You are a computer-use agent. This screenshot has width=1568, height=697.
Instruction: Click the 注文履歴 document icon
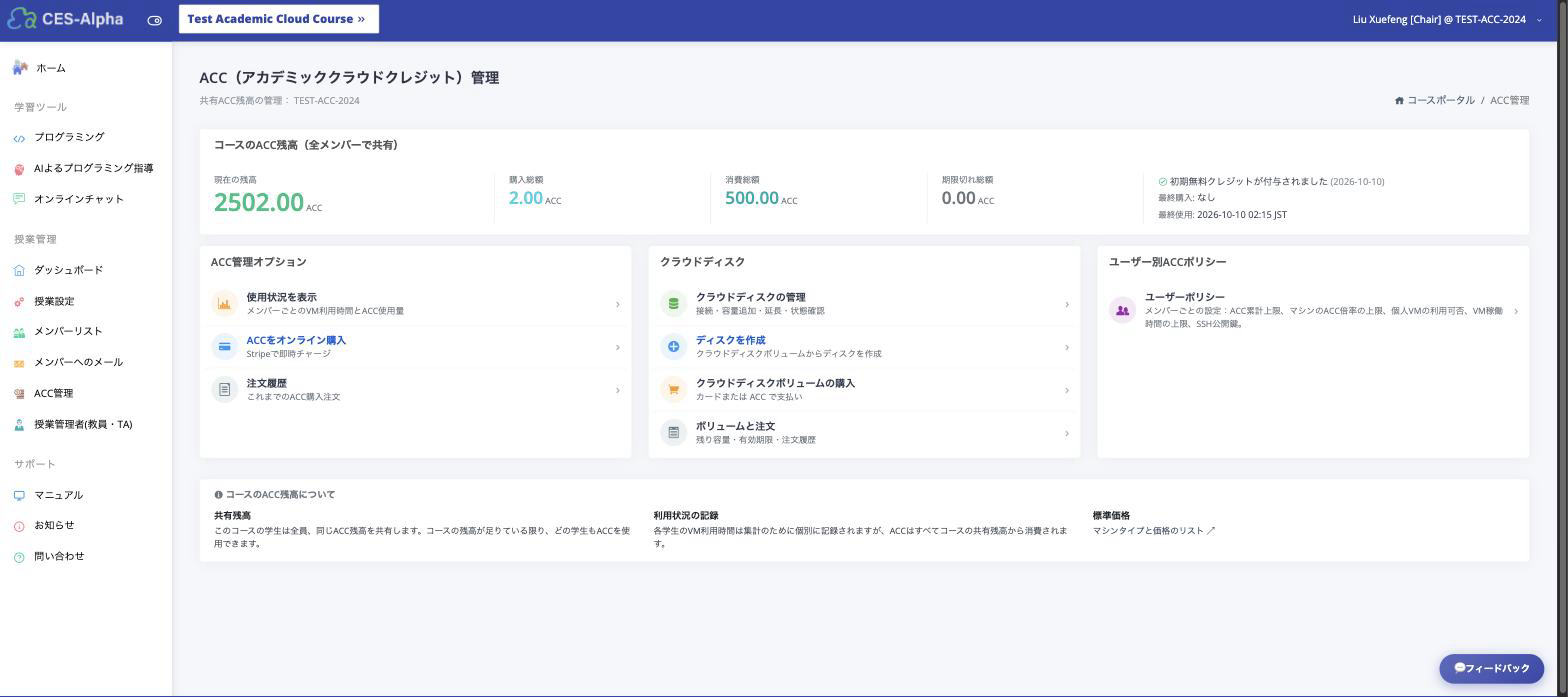(224, 390)
